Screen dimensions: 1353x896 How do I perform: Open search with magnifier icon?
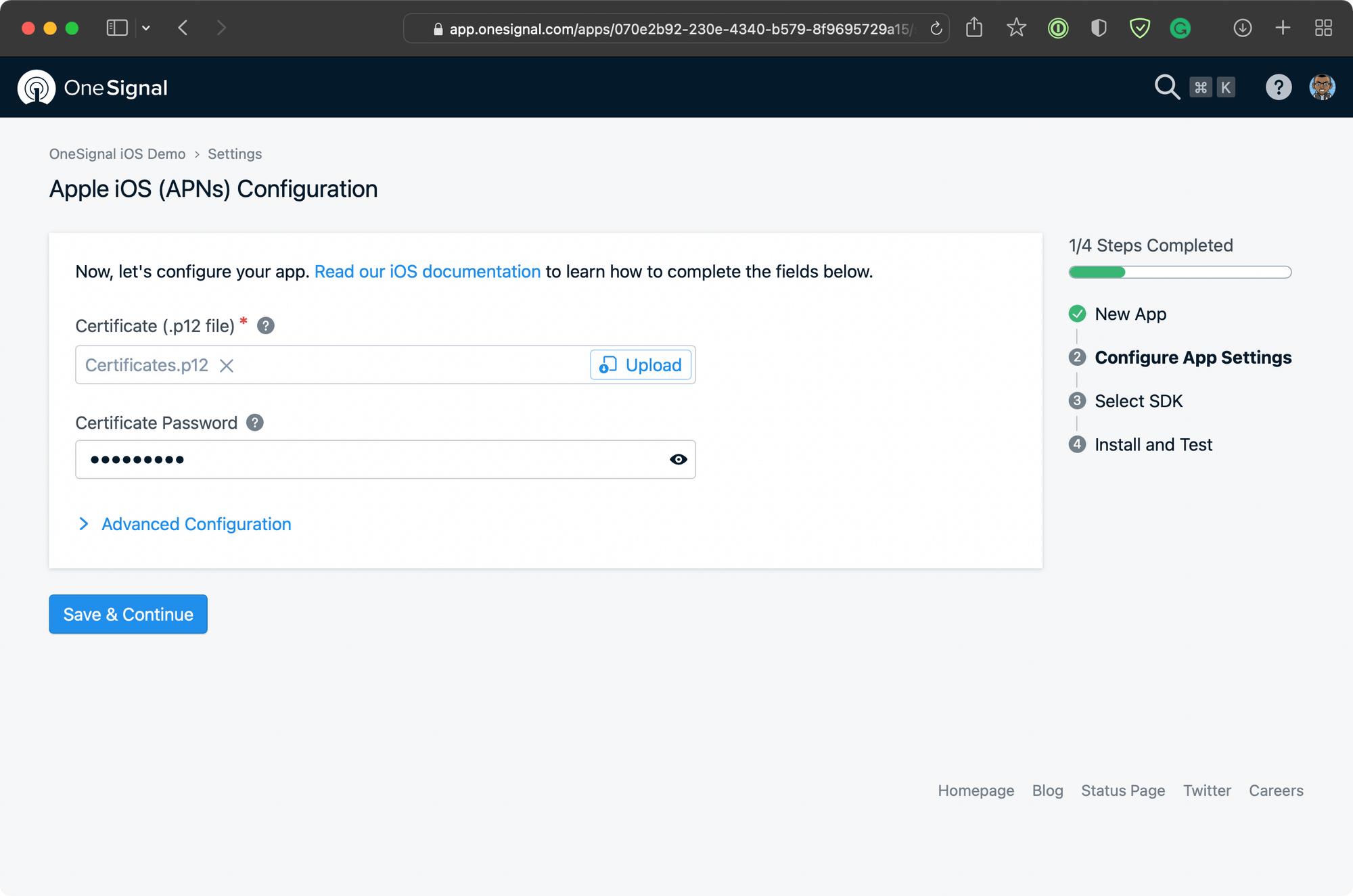[x=1166, y=87]
